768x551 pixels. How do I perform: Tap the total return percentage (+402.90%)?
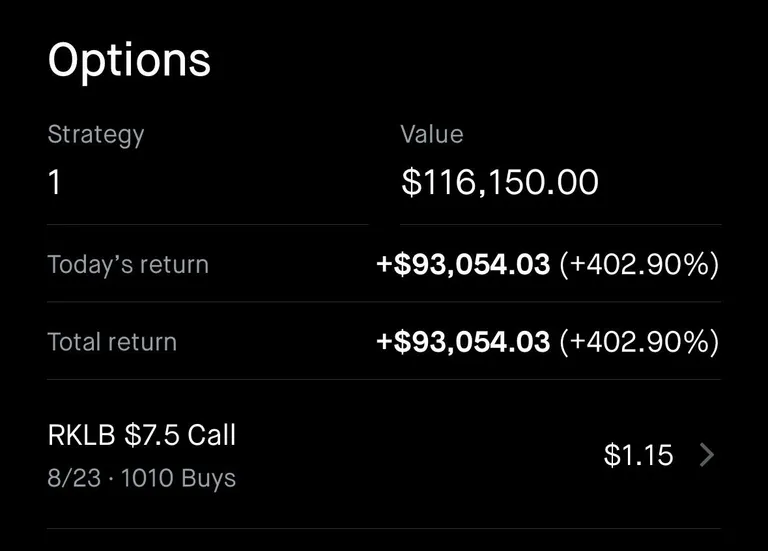(x=638, y=342)
